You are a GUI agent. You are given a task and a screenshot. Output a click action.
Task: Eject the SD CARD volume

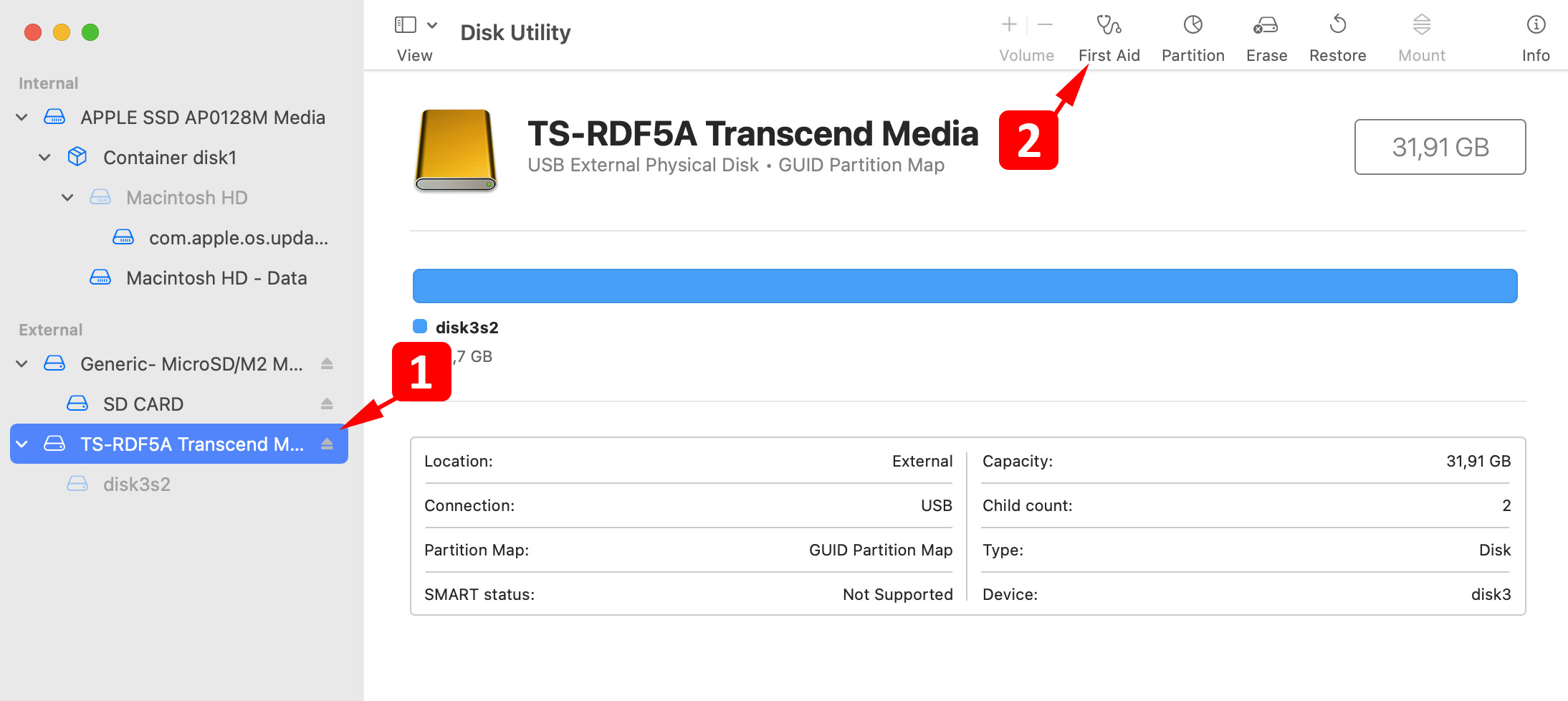click(327, 404)
